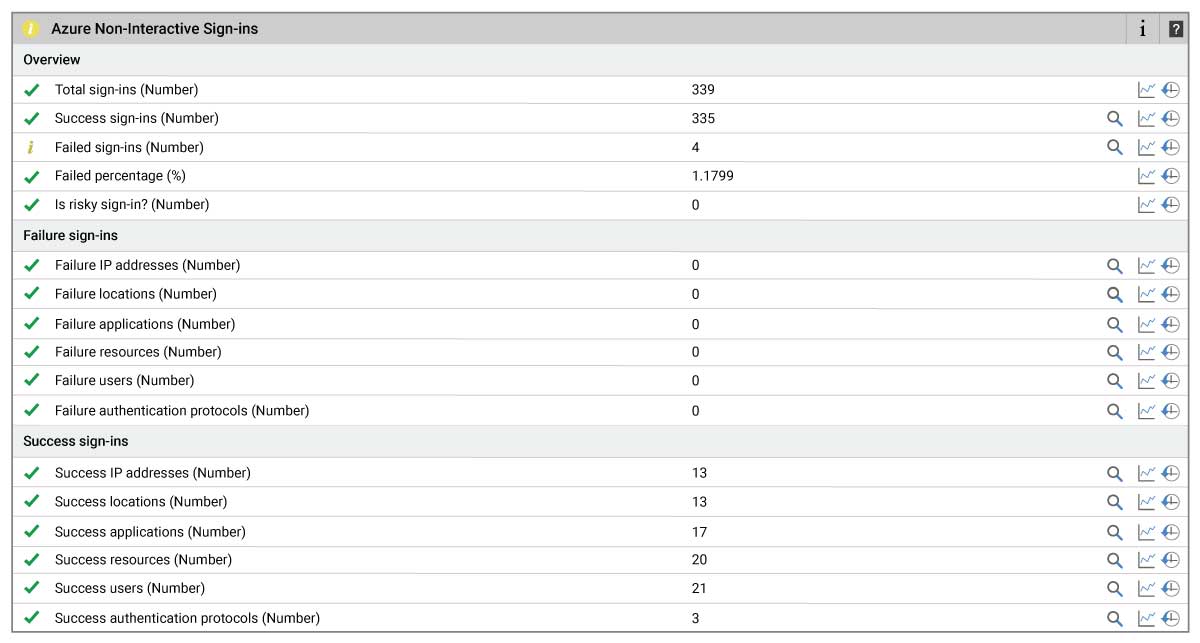Open history clock icon for Failed percentage
The image size is (1200, 643).
pyautogui.click(x=1171, y=176)
